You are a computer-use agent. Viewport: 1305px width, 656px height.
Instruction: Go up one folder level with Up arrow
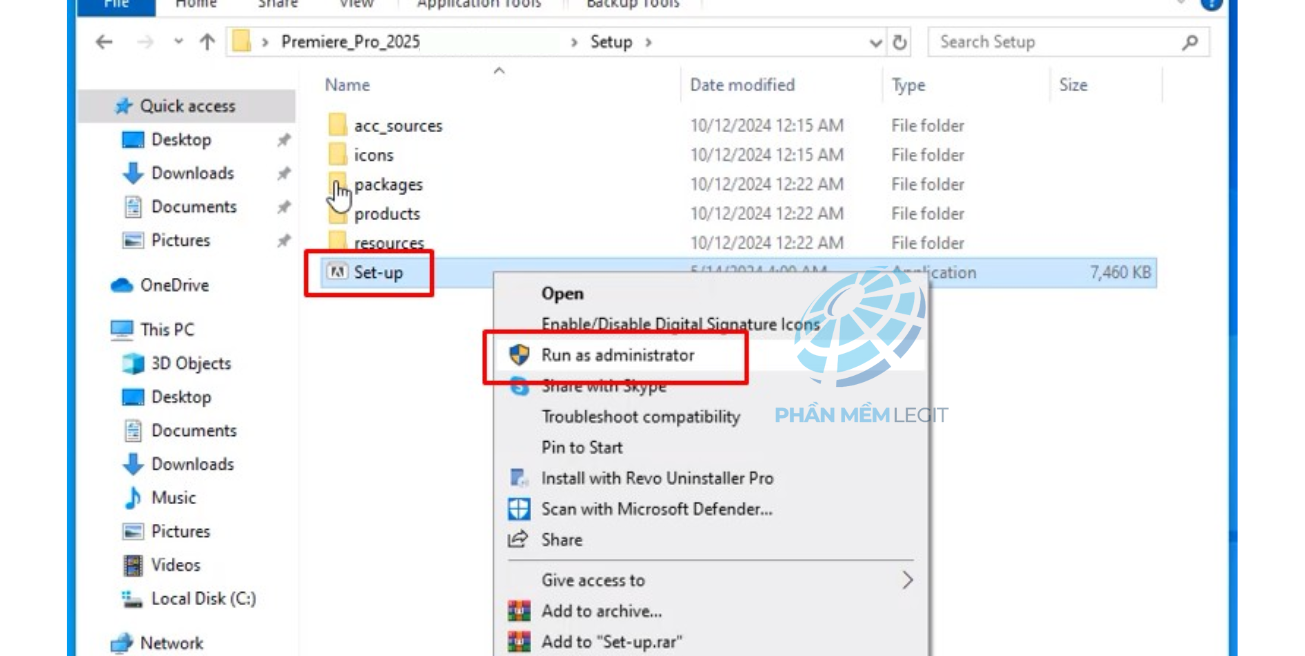(207, 42)
